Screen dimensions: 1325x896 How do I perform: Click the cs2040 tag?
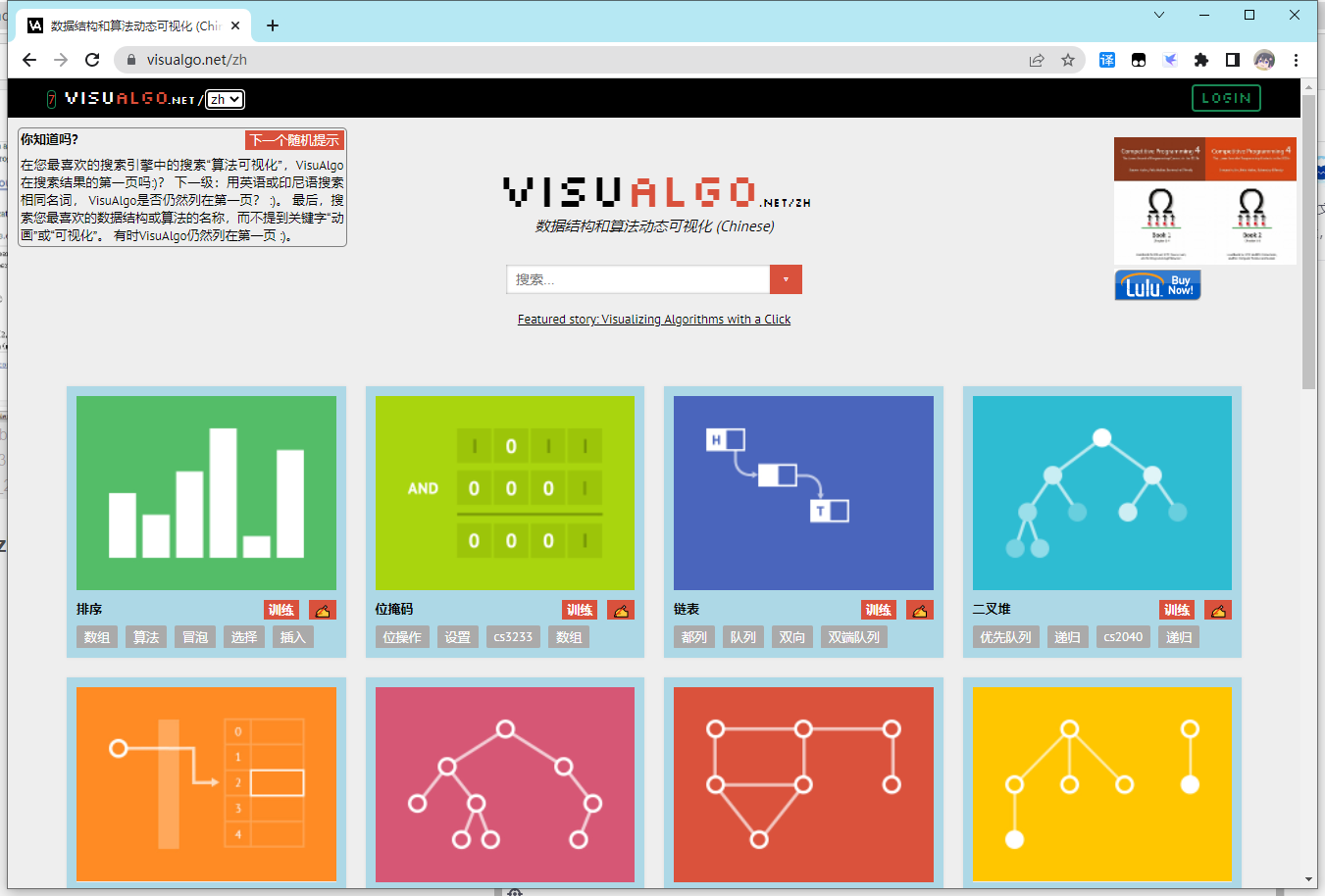pyautogui.click(x=1123, y=637)
